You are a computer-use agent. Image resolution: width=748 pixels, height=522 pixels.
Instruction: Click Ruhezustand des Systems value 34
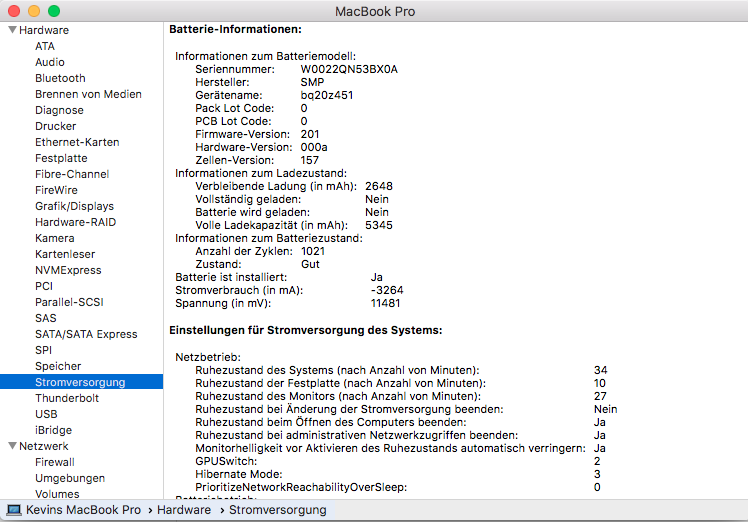pyautogui.click(x=601, y=370)
